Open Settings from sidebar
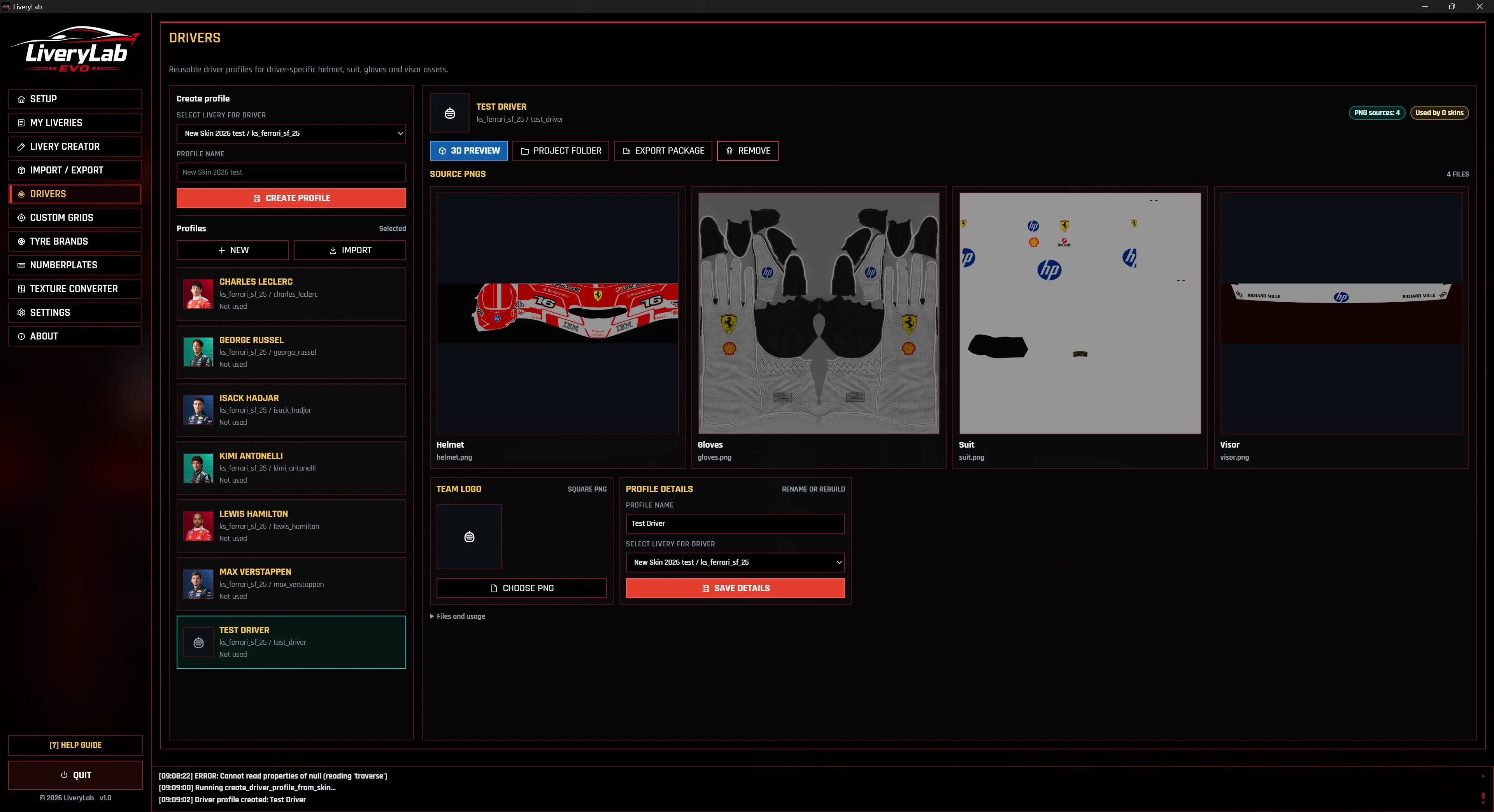This screenshot has height=812, width=1494. [75, 313]
